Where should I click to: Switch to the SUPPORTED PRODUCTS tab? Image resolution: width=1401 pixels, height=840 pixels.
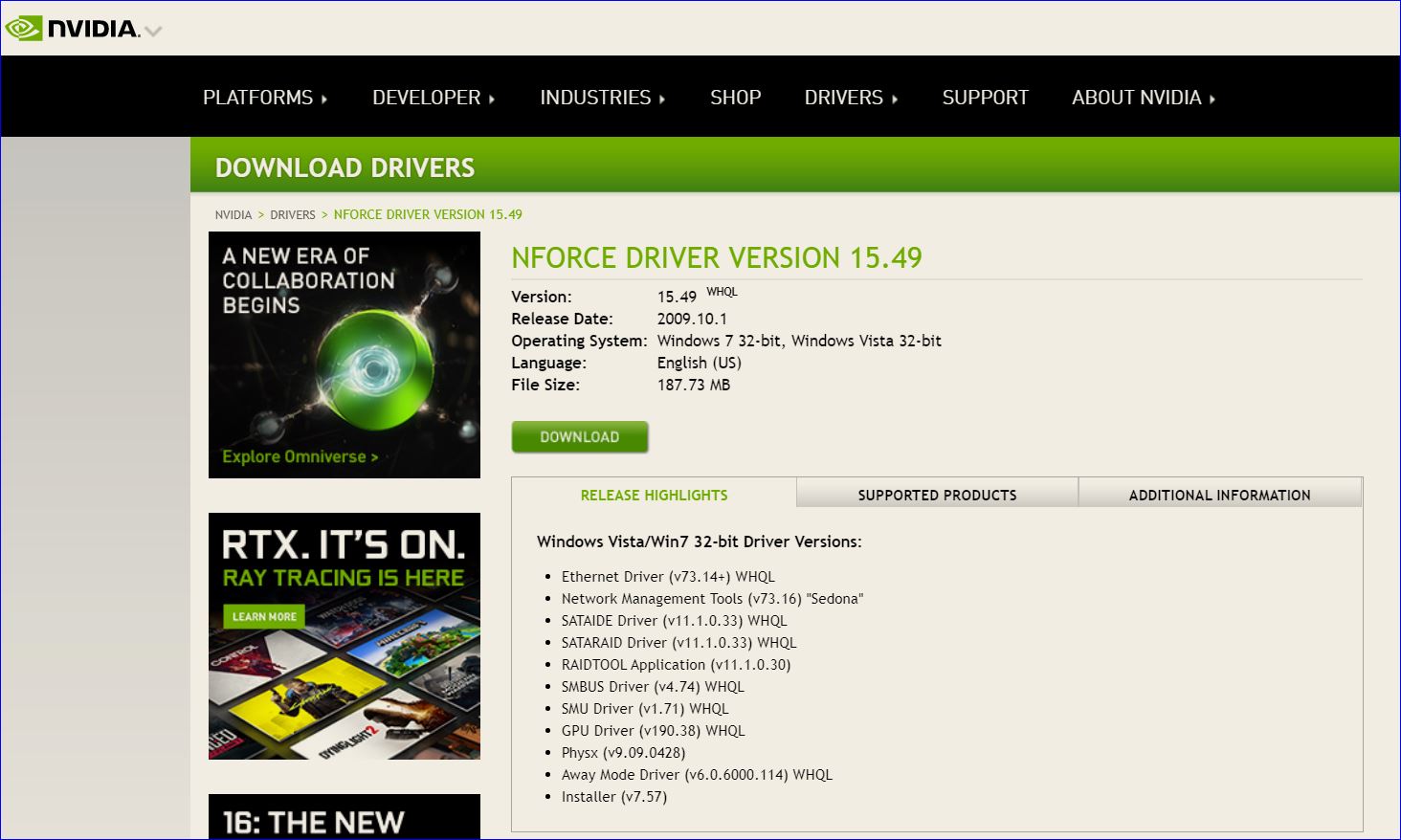(x=937, y=494)
